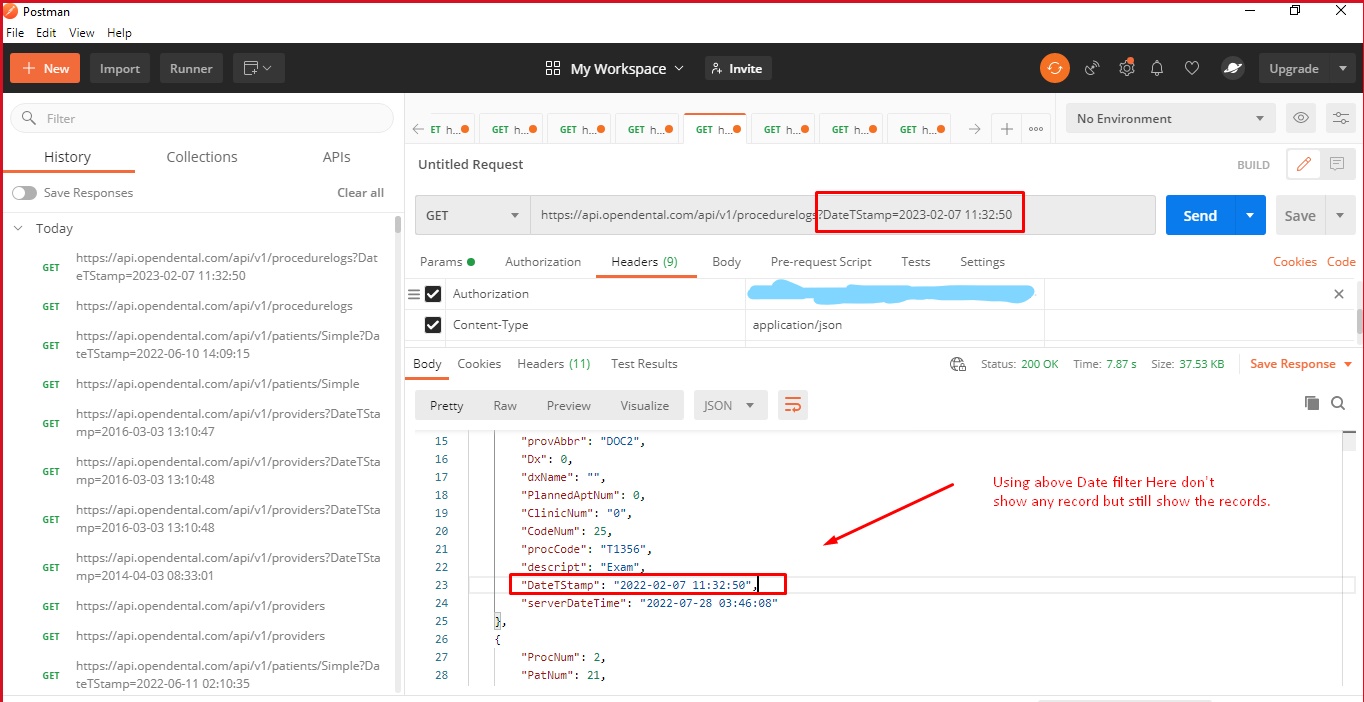
Task: Open the Pre-request Script tab
Action: pos(821,262)
